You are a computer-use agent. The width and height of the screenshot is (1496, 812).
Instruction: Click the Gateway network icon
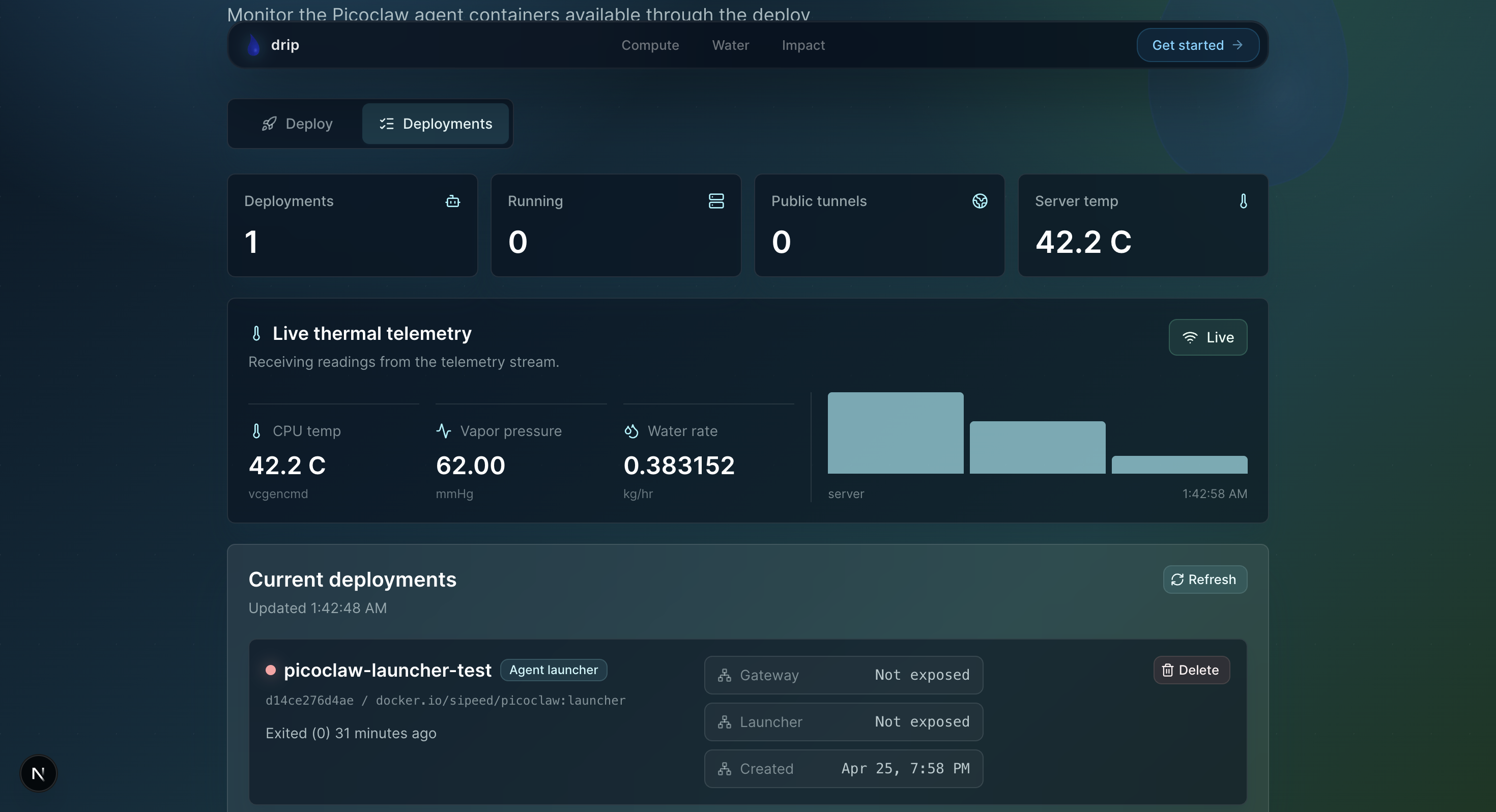724,675
